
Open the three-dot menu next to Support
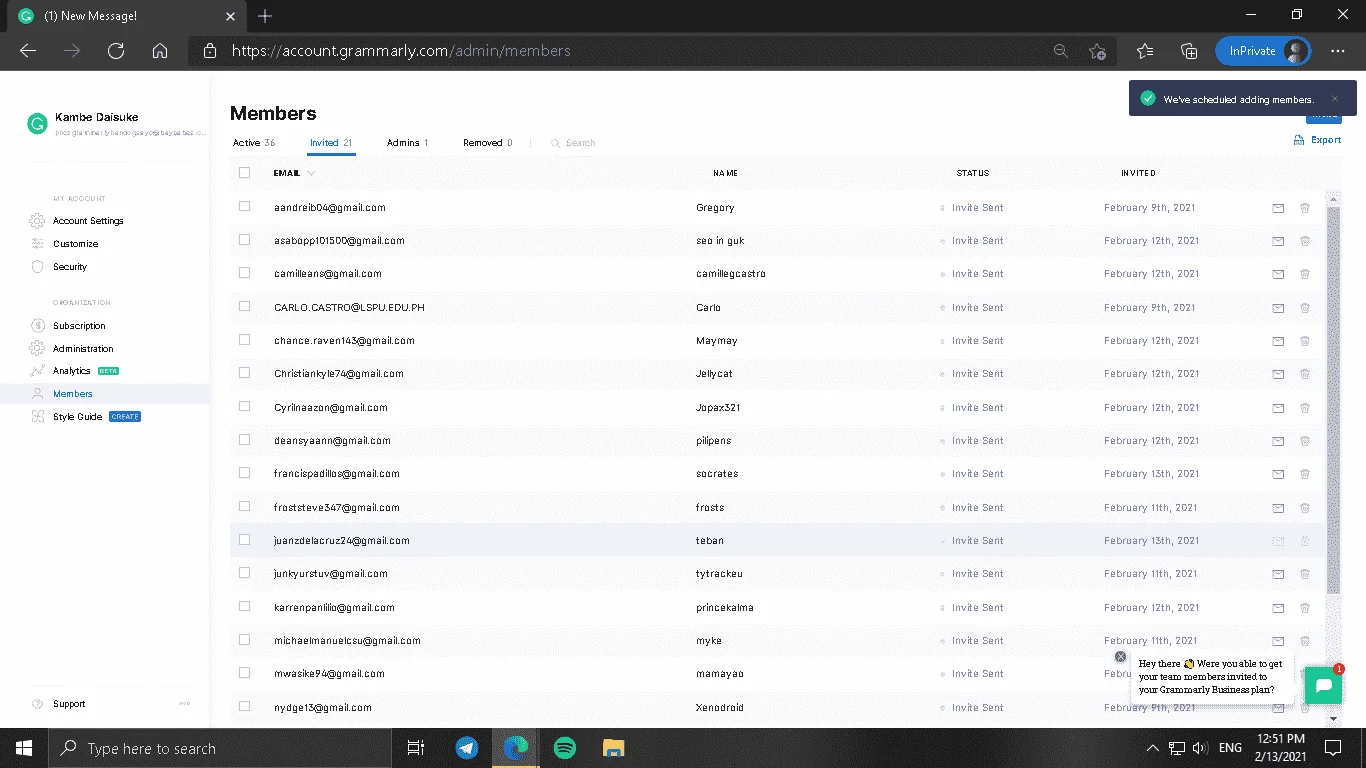coord(184,704)
